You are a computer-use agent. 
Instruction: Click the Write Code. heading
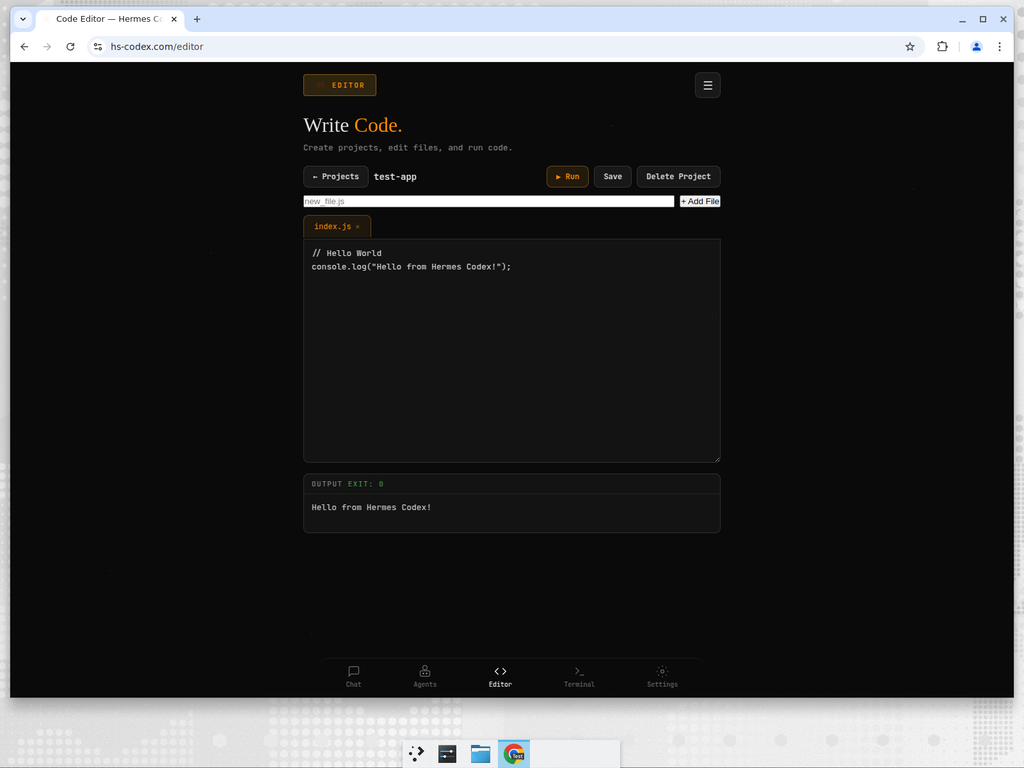tap(353, 125)
